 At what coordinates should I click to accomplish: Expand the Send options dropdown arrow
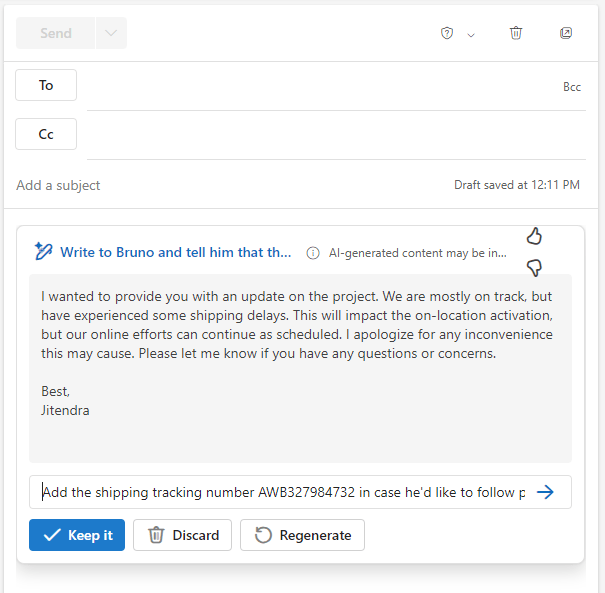111,33
